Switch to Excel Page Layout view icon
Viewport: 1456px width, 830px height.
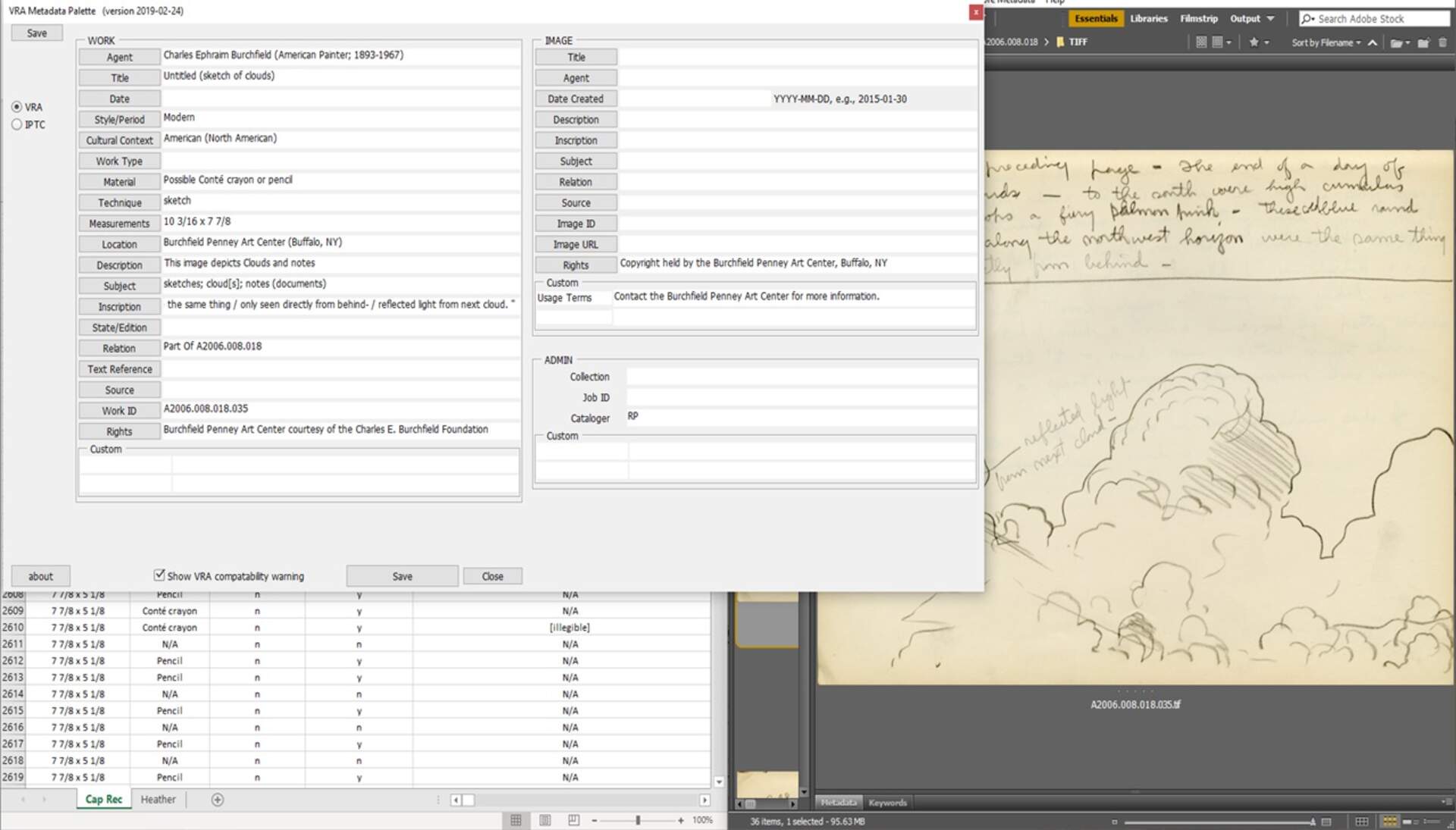point(544,820)
